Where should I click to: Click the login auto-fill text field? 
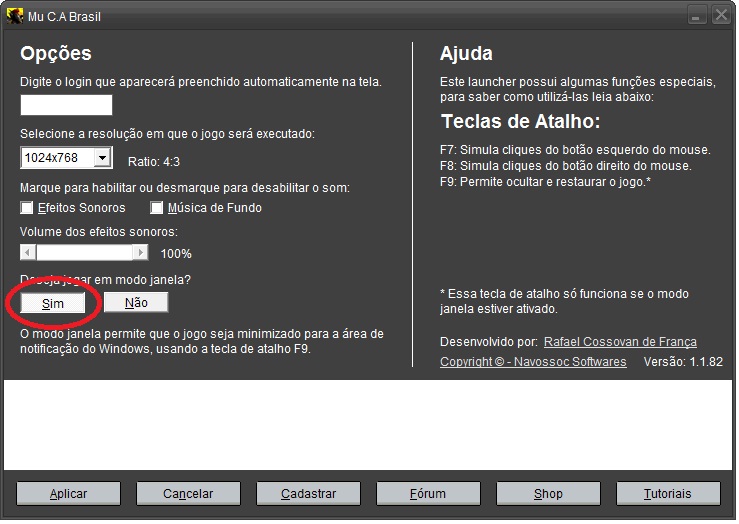[66, 105]
